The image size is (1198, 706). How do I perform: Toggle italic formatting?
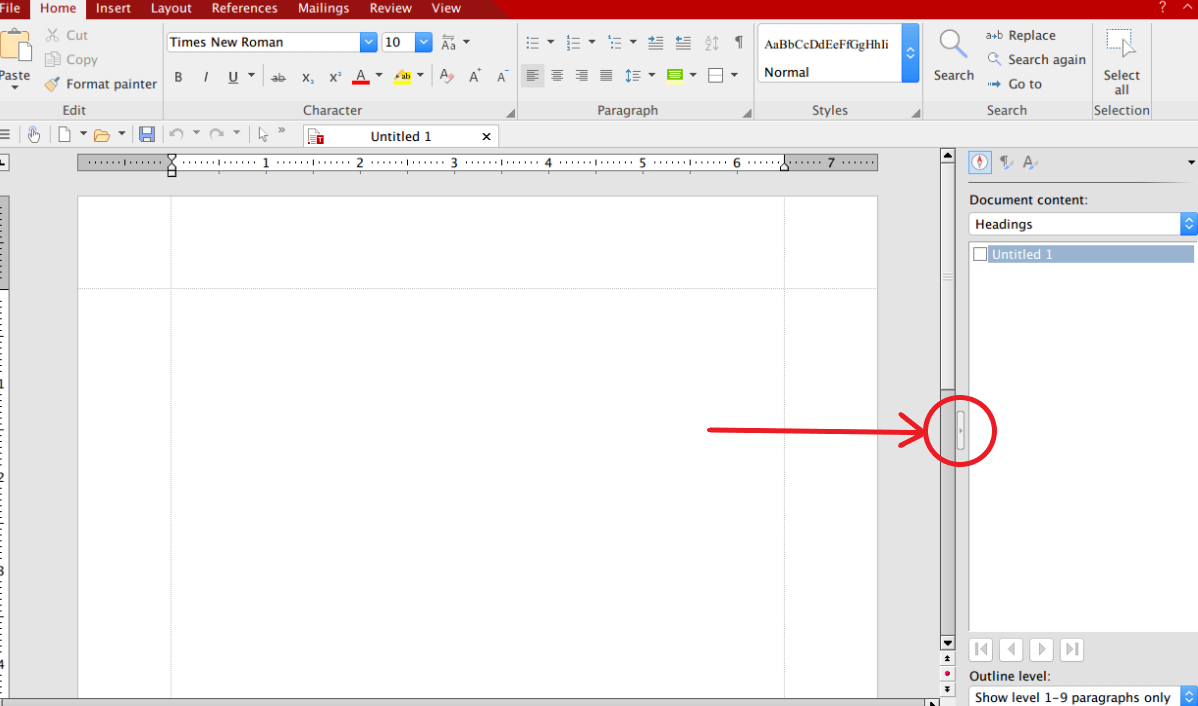(206, 77)
